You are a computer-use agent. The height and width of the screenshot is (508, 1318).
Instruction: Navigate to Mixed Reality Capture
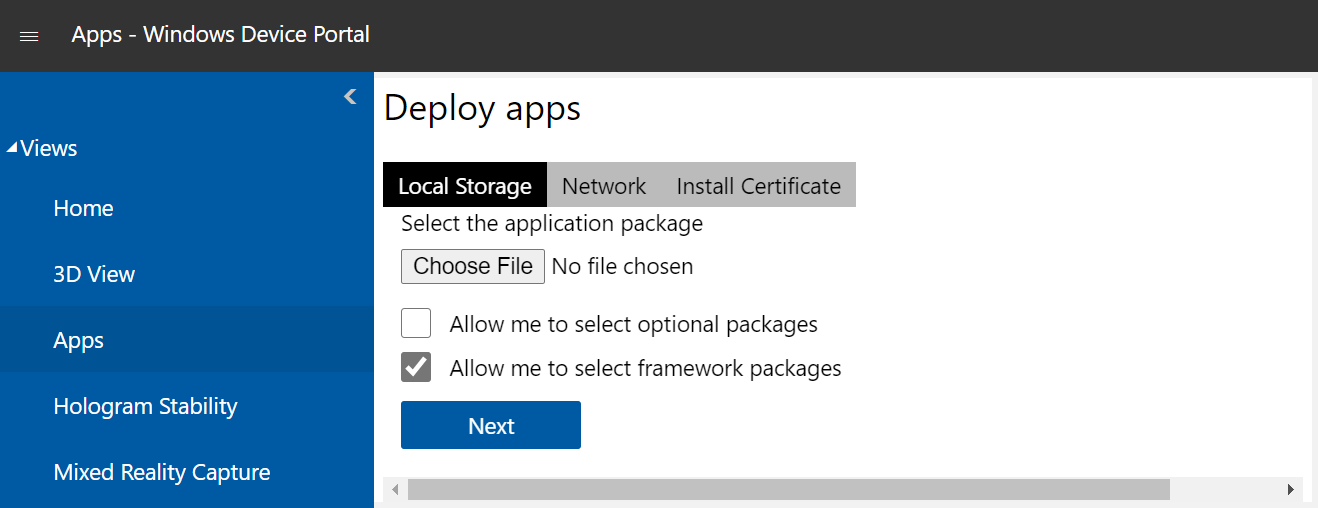[x=161, y=472]
